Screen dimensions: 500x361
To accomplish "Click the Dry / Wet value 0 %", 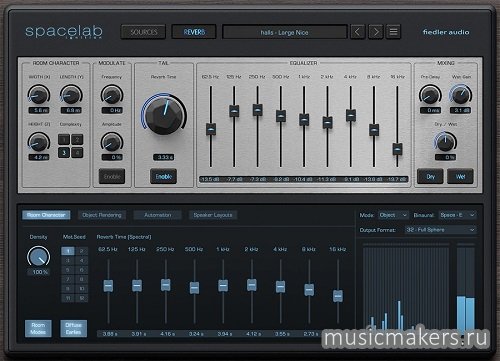I will [x=446, y=157].
